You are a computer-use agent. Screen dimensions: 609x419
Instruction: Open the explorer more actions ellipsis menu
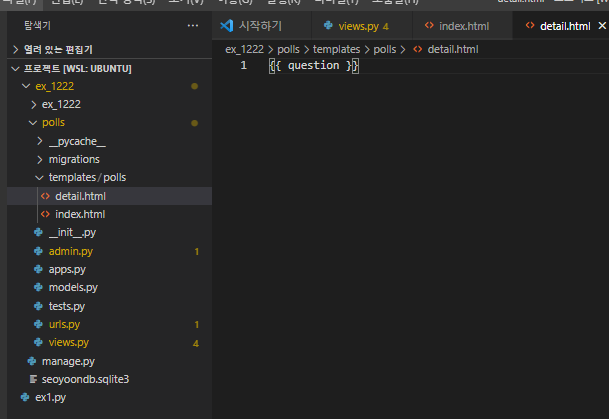coord(193,26)
